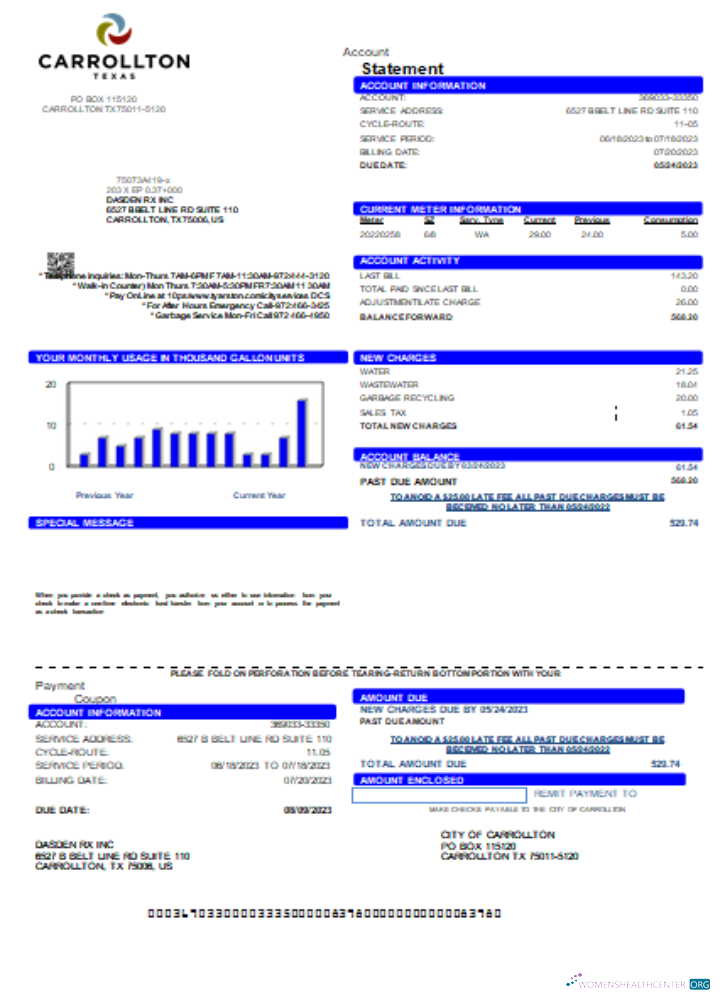This screenshot has width=720, height=1000.
Task: Select 'TOTAL AMOUNT DUE' on payment coupon
Action: [x=413, y=764]
